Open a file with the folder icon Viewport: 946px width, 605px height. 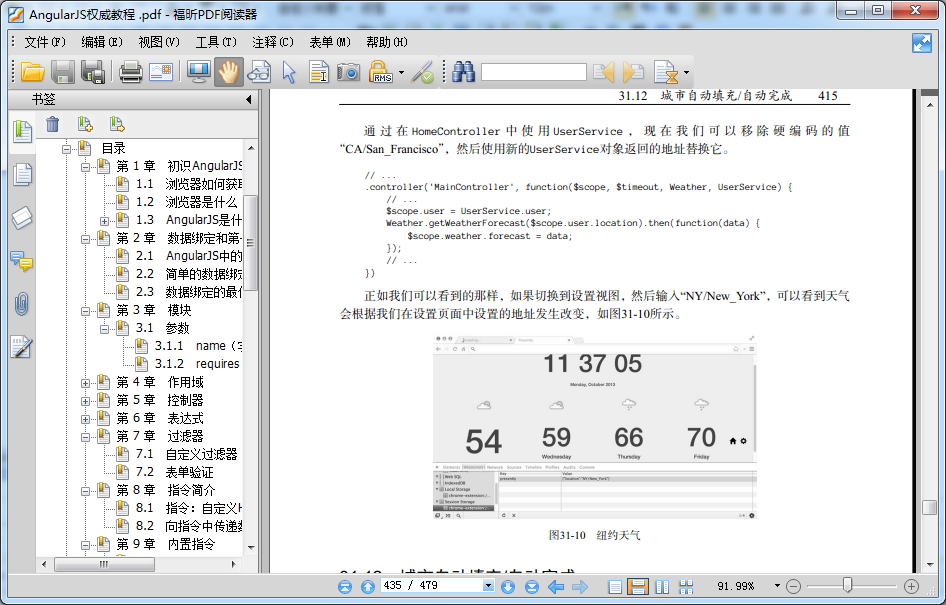33,72
